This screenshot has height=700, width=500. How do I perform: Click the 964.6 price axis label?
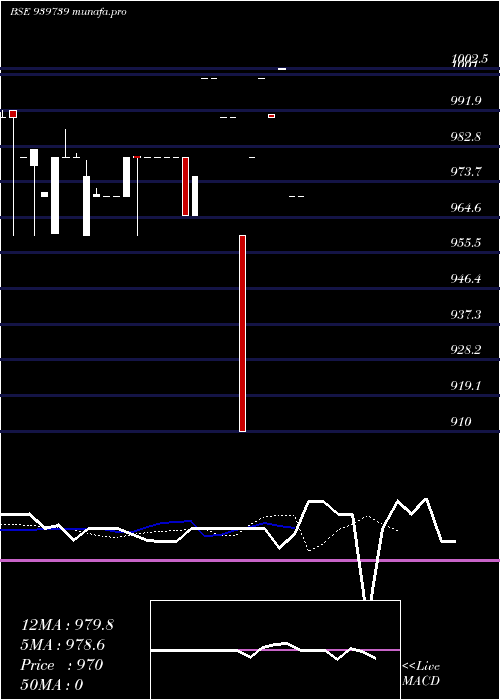[466, 208]
